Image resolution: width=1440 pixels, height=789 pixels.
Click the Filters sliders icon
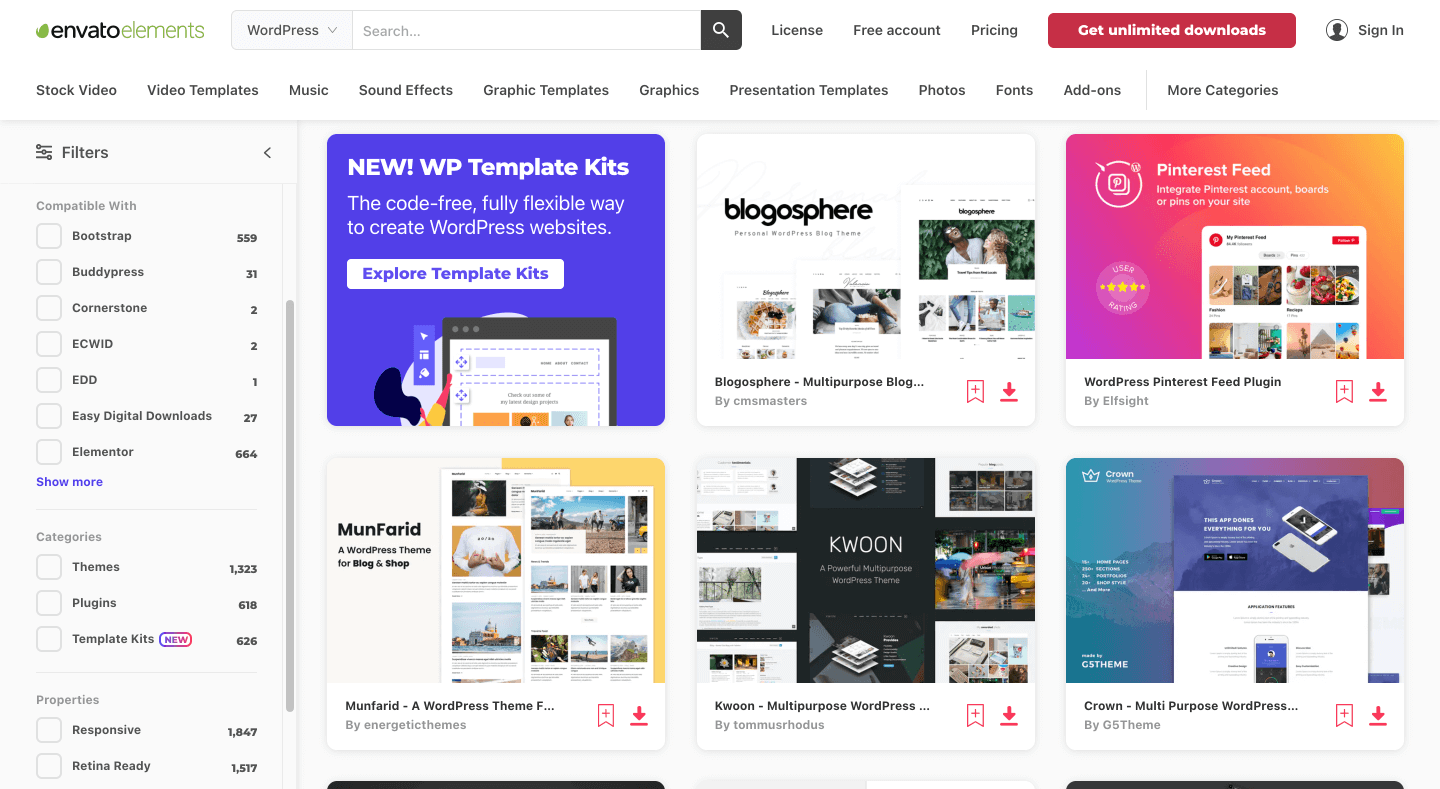(44, 152)
